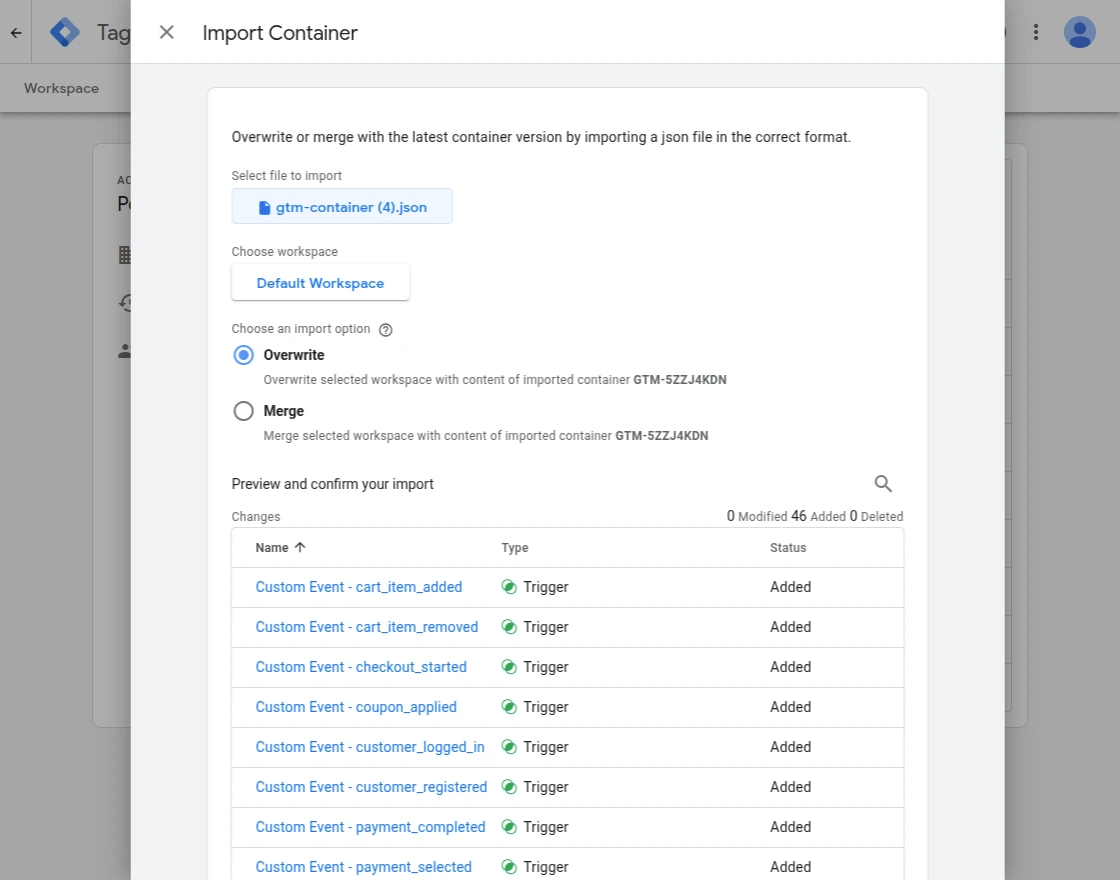The image size is (1120, 880).
Task: Open the Workspace tab in background page
Action: point(61,88)
